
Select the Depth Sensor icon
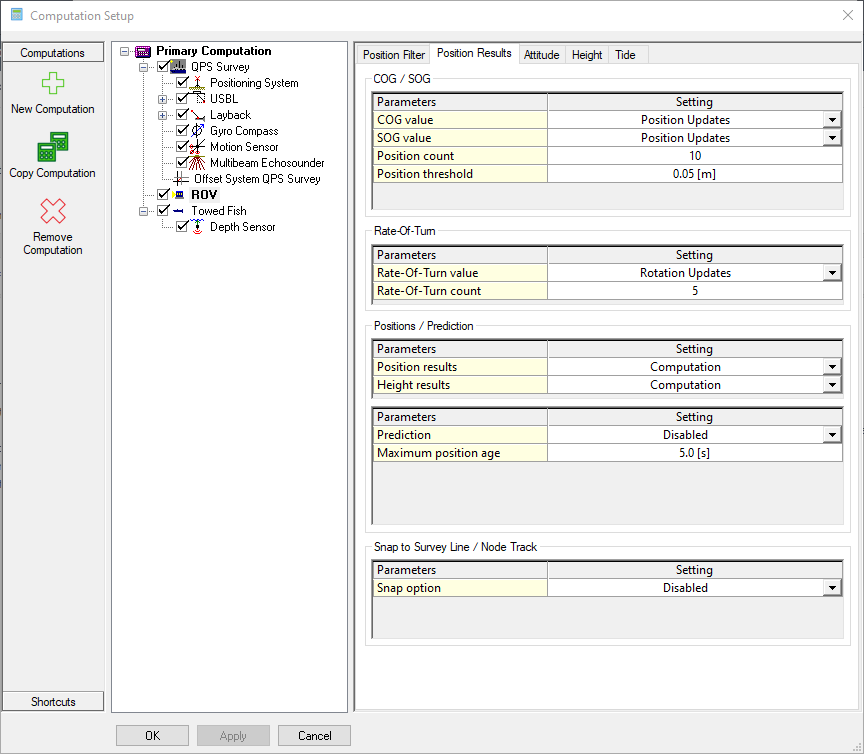point(198,227)
